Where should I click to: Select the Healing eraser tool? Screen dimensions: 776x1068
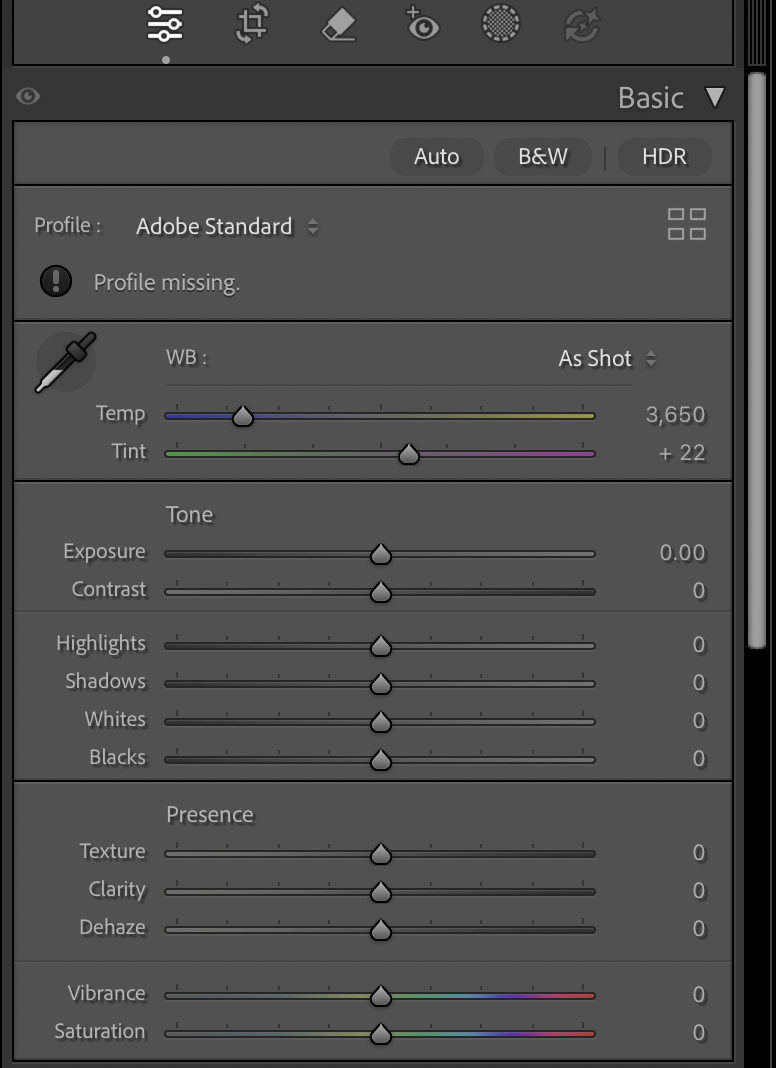[x=339, y=25]
